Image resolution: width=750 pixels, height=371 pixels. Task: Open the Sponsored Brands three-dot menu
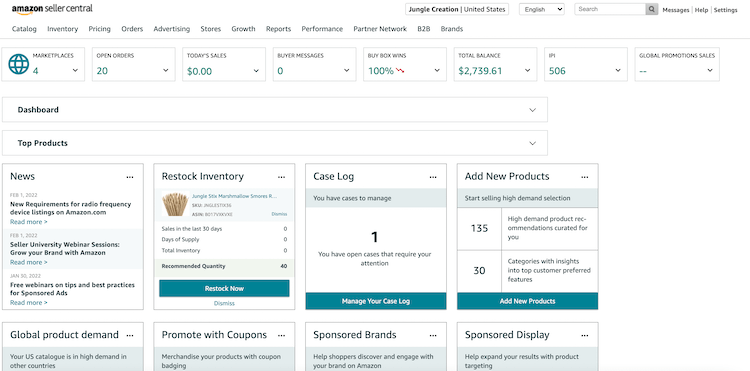(x=433, y=336)
